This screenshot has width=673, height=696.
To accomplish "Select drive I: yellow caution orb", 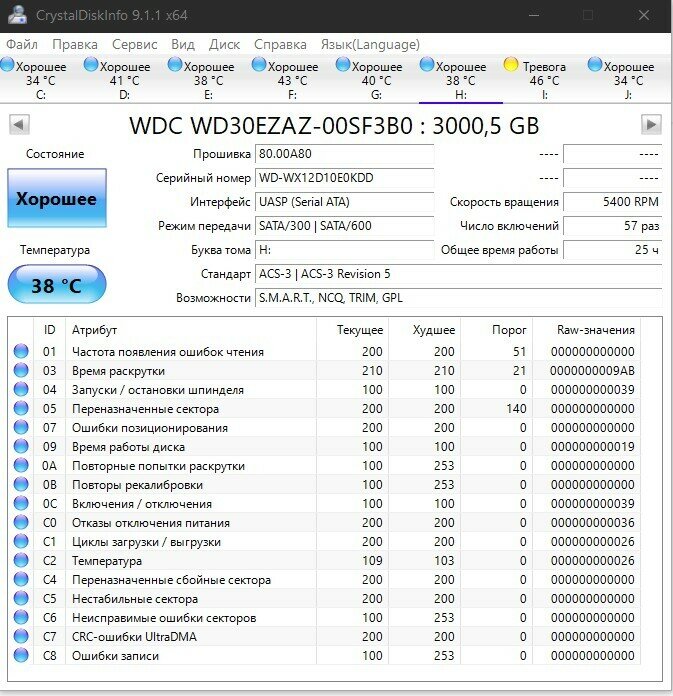I will tap(511, 65).
